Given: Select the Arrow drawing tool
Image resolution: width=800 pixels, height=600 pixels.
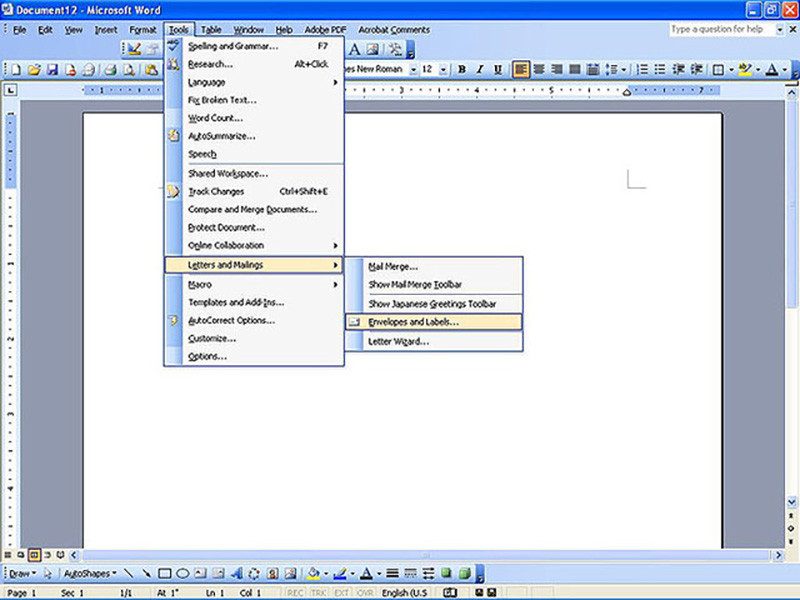Looking at the screenshot, I should click(146, 573).
